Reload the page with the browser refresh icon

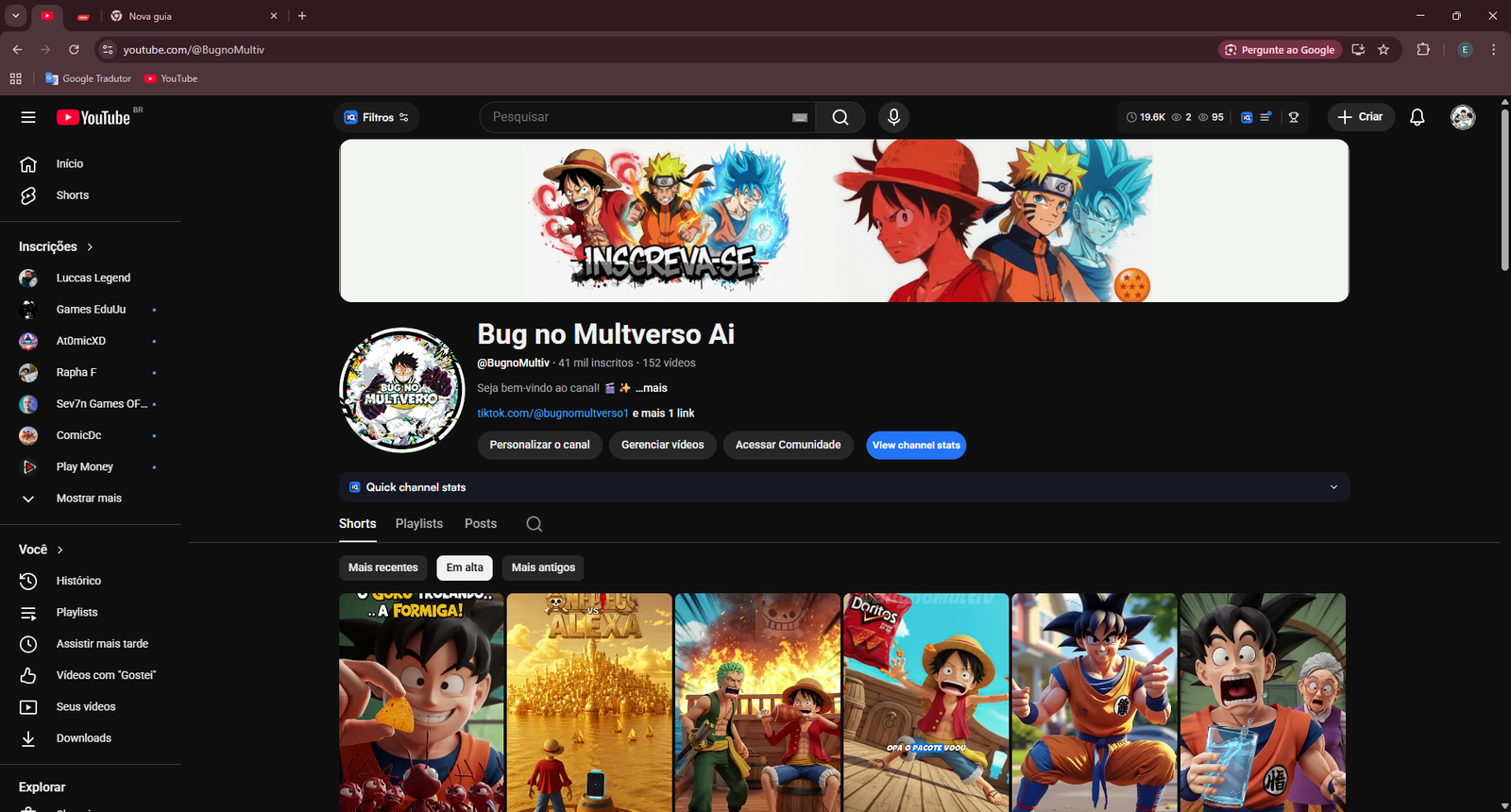(x=74, y=49)
